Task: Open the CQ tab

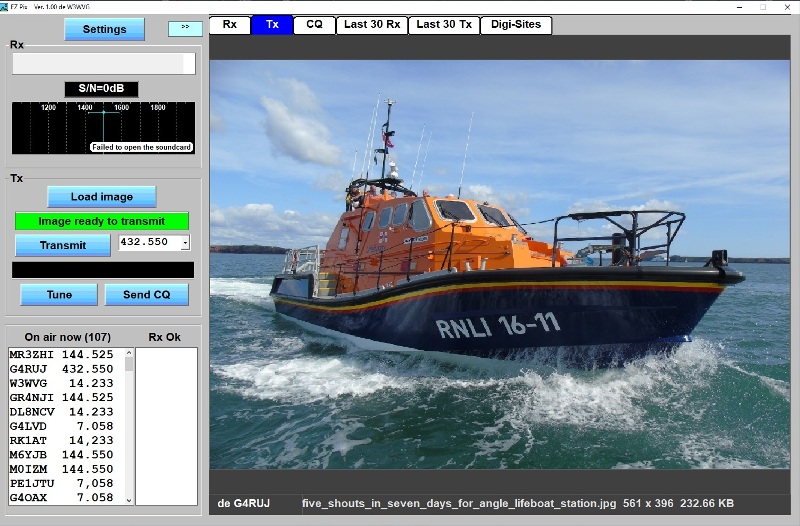Action: click(x=314, y=24)
